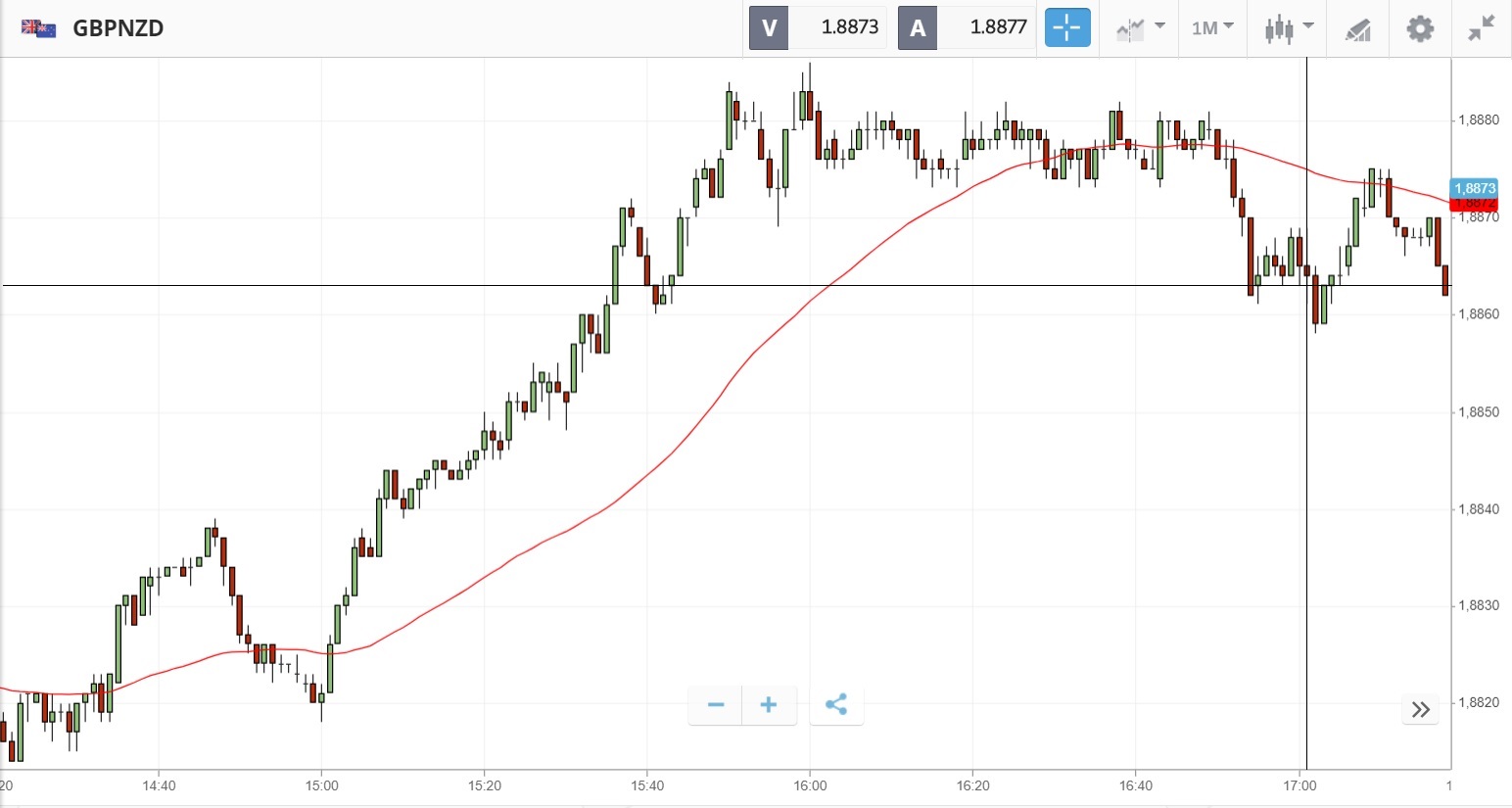Click the GBPNZD instrument name
This screenshot has width=1512, height=808.
coord(118,27)
